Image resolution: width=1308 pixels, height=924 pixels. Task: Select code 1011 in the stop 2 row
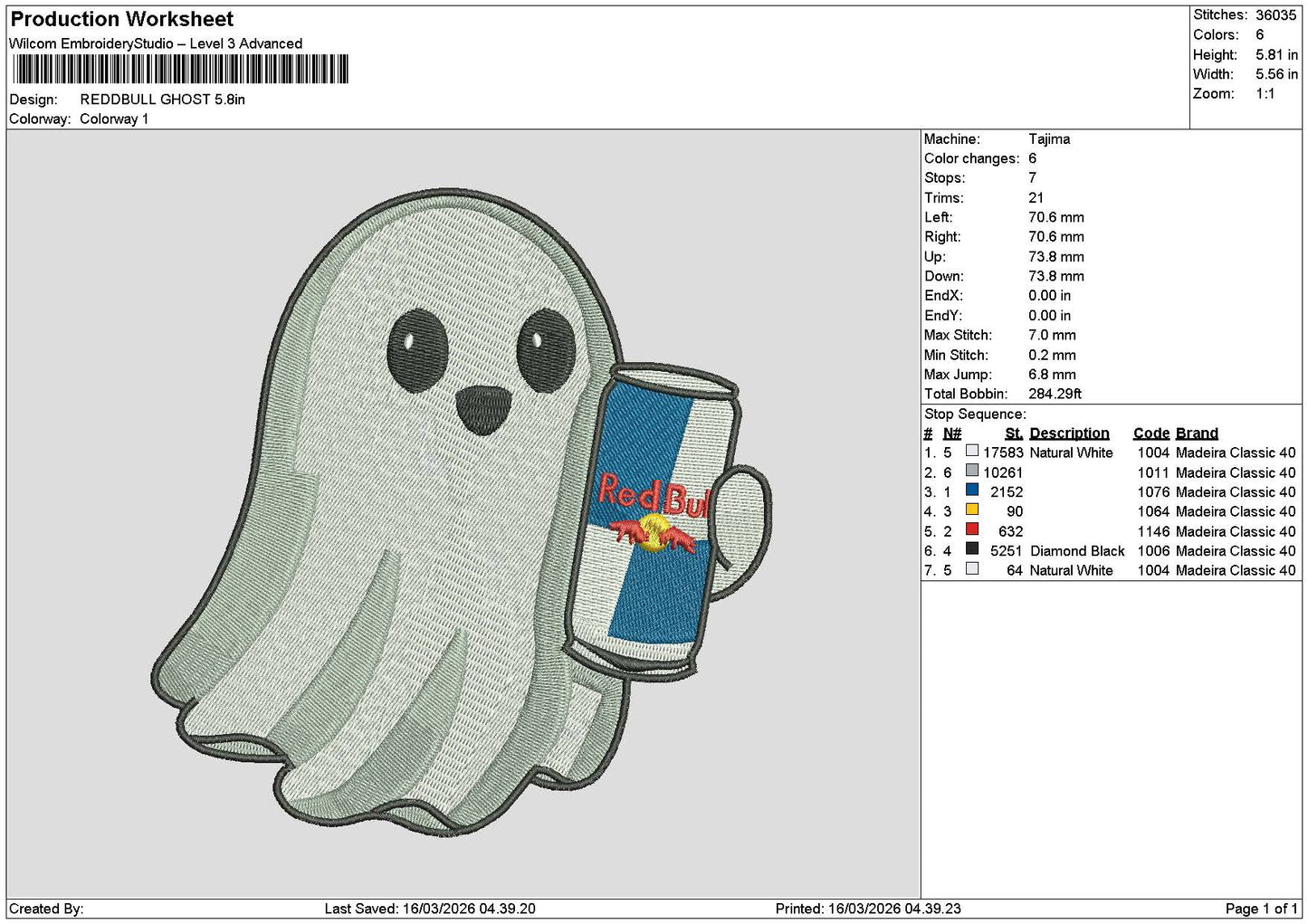tap(1153, 473)
